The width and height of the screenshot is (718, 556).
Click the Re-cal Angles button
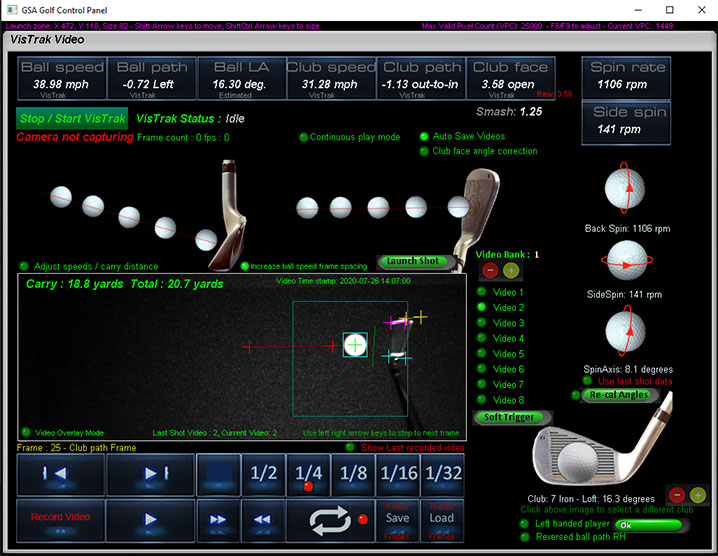click(x=619, y=395)
